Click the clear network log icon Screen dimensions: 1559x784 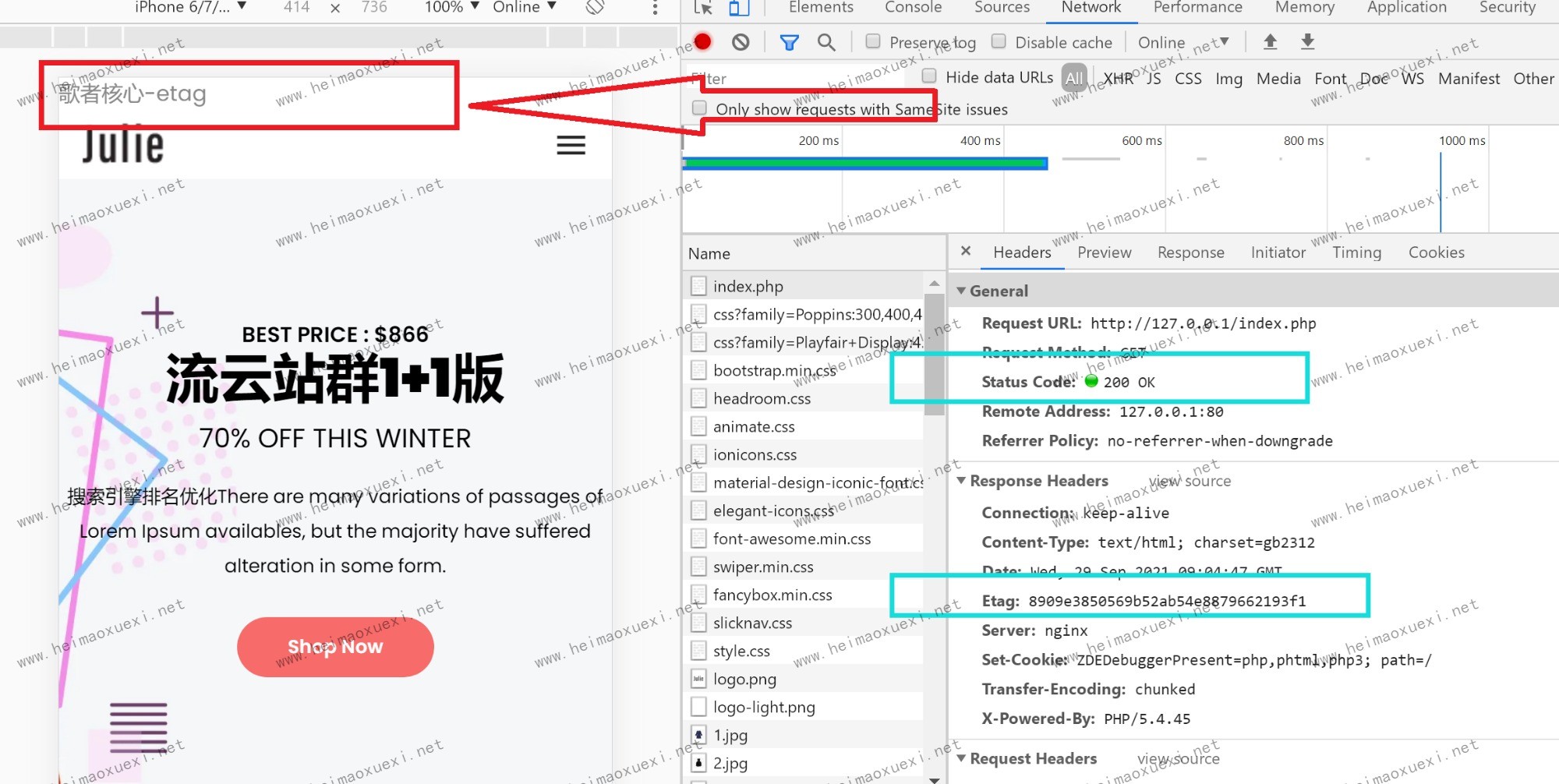click(x=741, y=42)
